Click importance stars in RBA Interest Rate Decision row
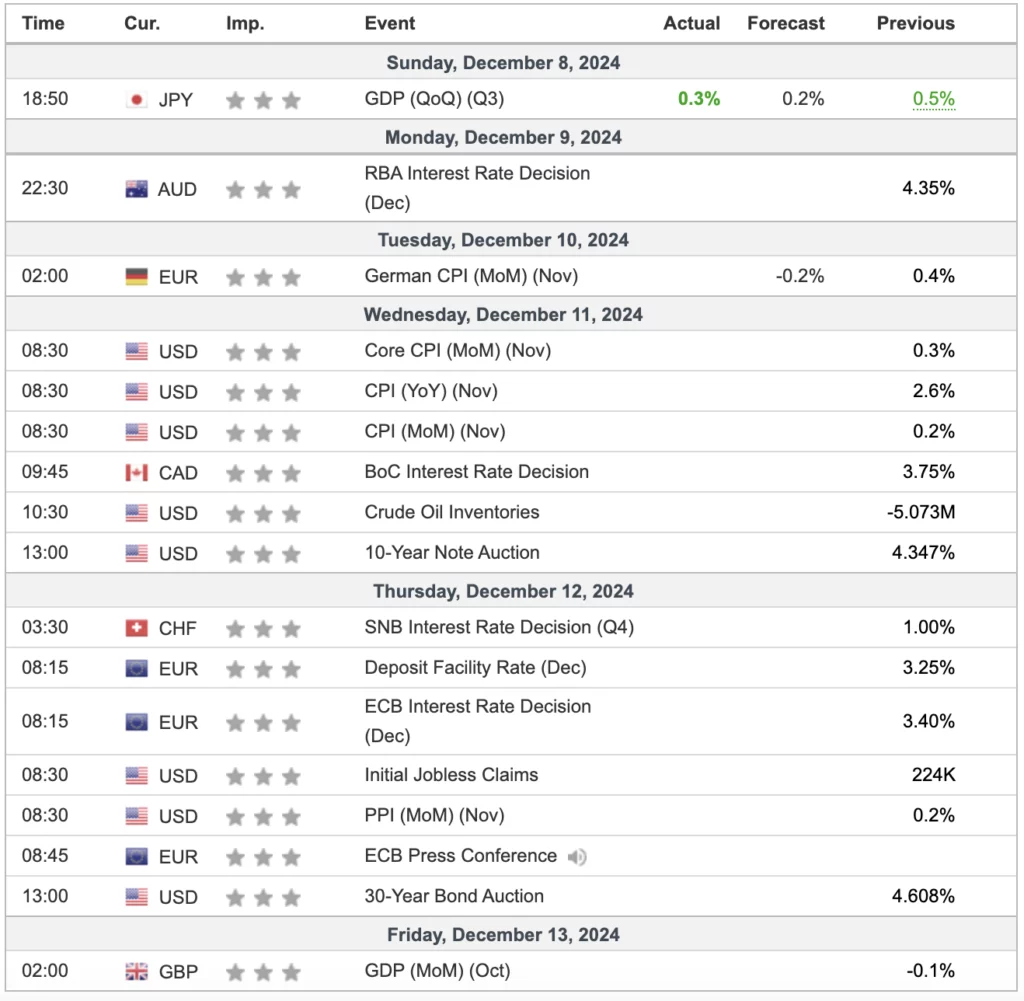 (263, 190)
